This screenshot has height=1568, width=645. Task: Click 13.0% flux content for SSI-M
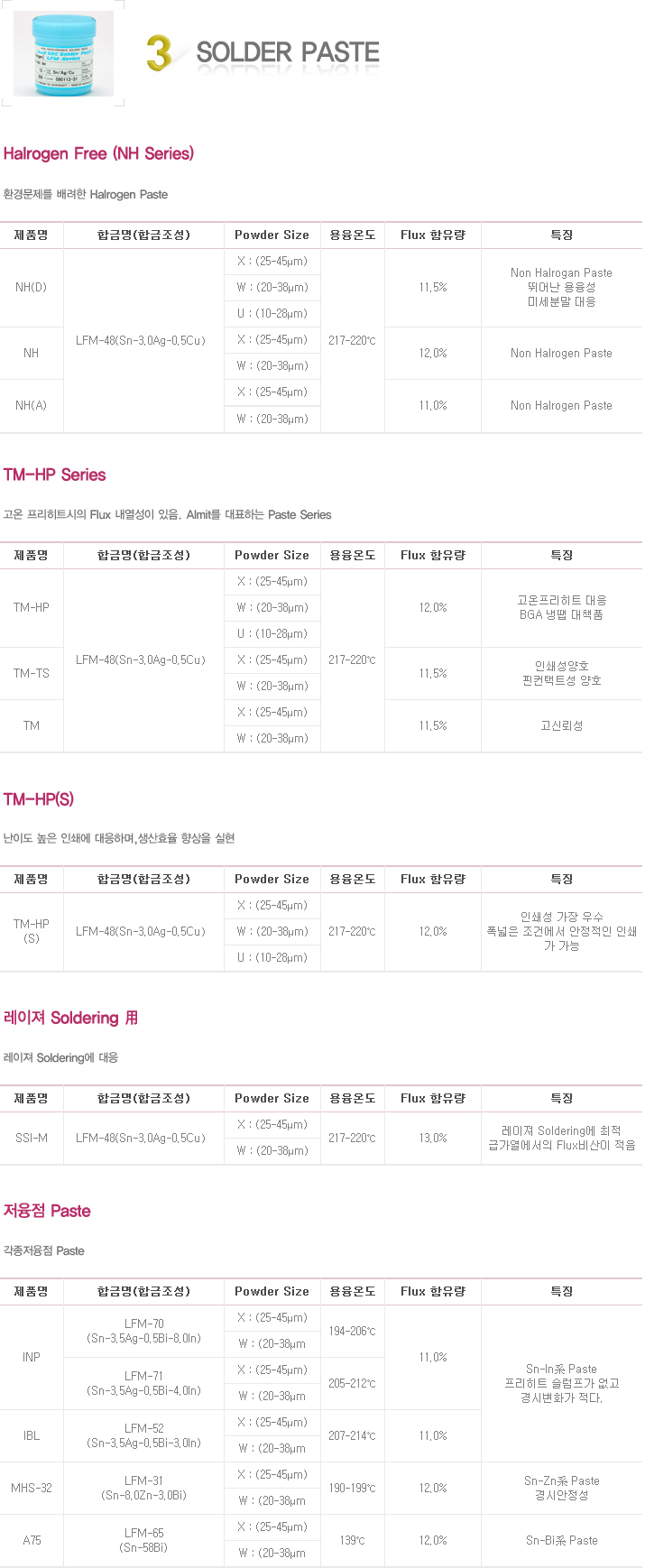click(x=433, y=1139)
